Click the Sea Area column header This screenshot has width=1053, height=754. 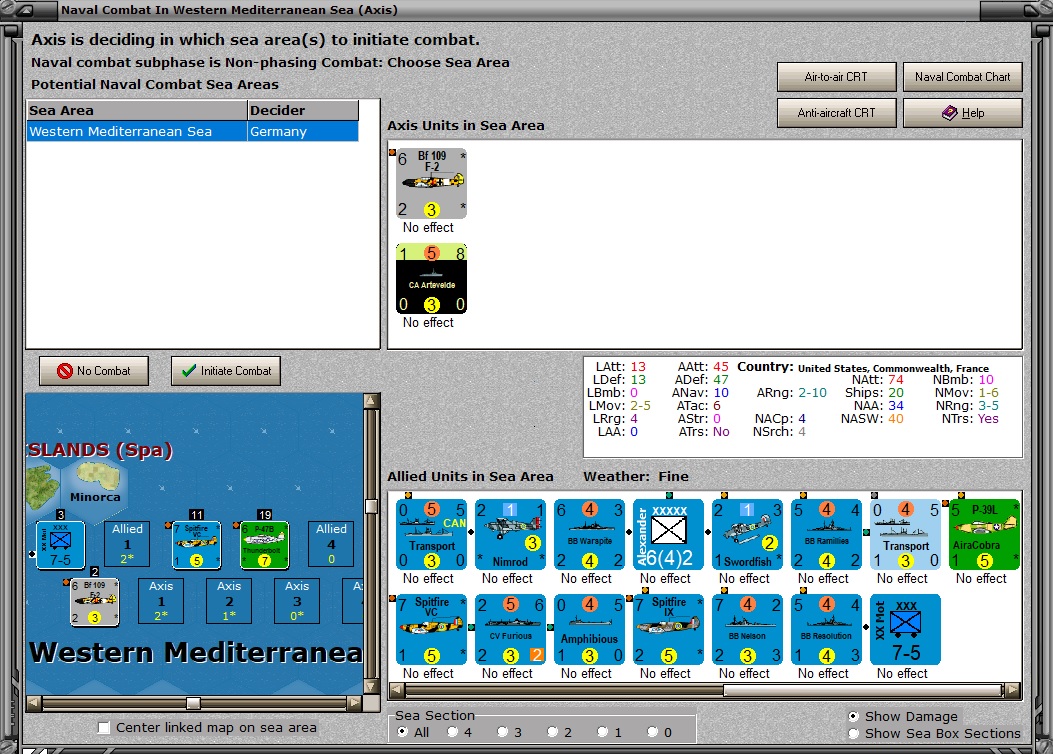coord(137,110)
